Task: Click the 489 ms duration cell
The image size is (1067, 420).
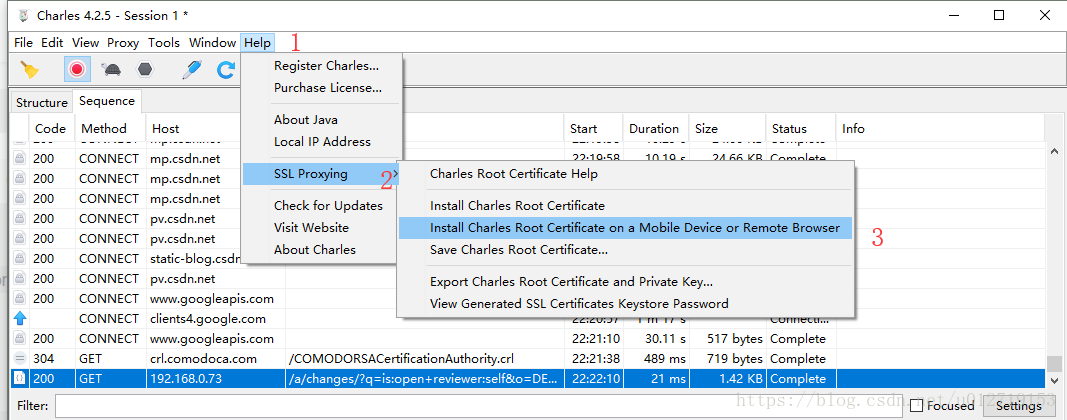Action: pos(656,359)
